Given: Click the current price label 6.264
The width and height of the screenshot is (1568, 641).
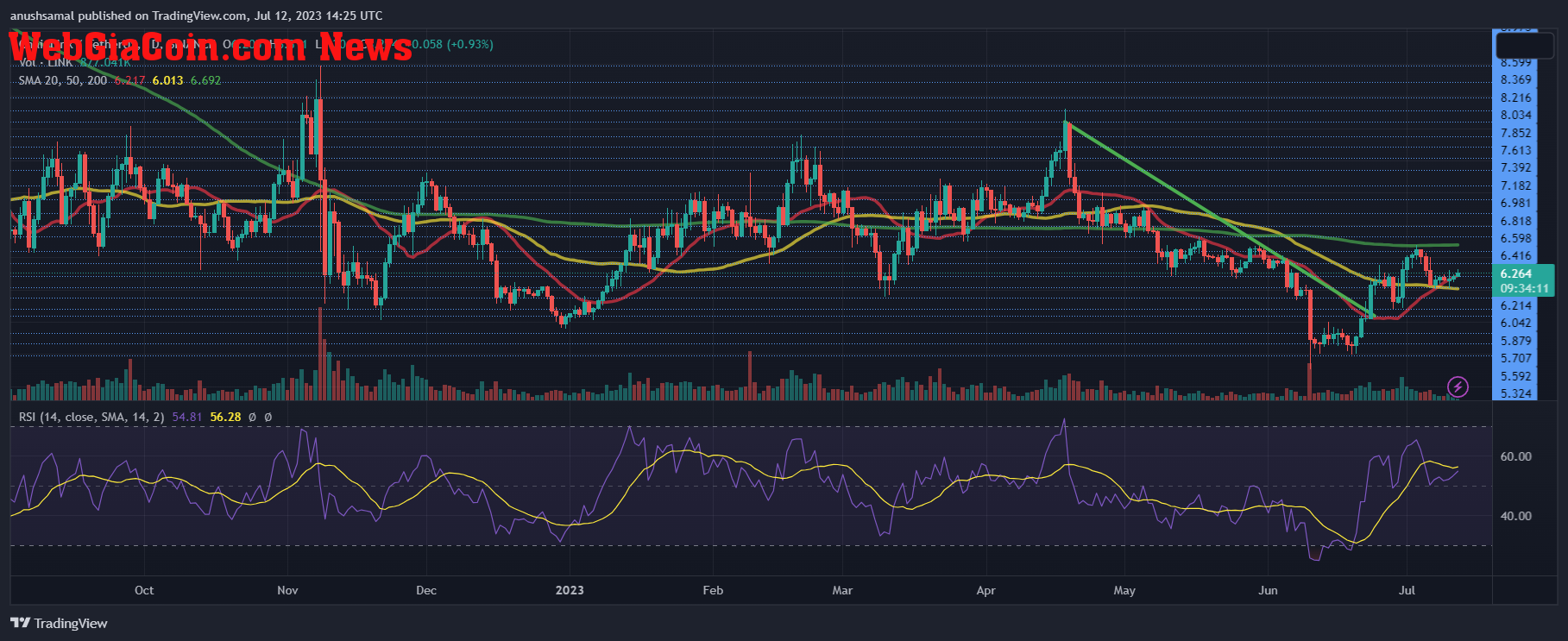Looking at the screenshot, I should coord(1516,273).
